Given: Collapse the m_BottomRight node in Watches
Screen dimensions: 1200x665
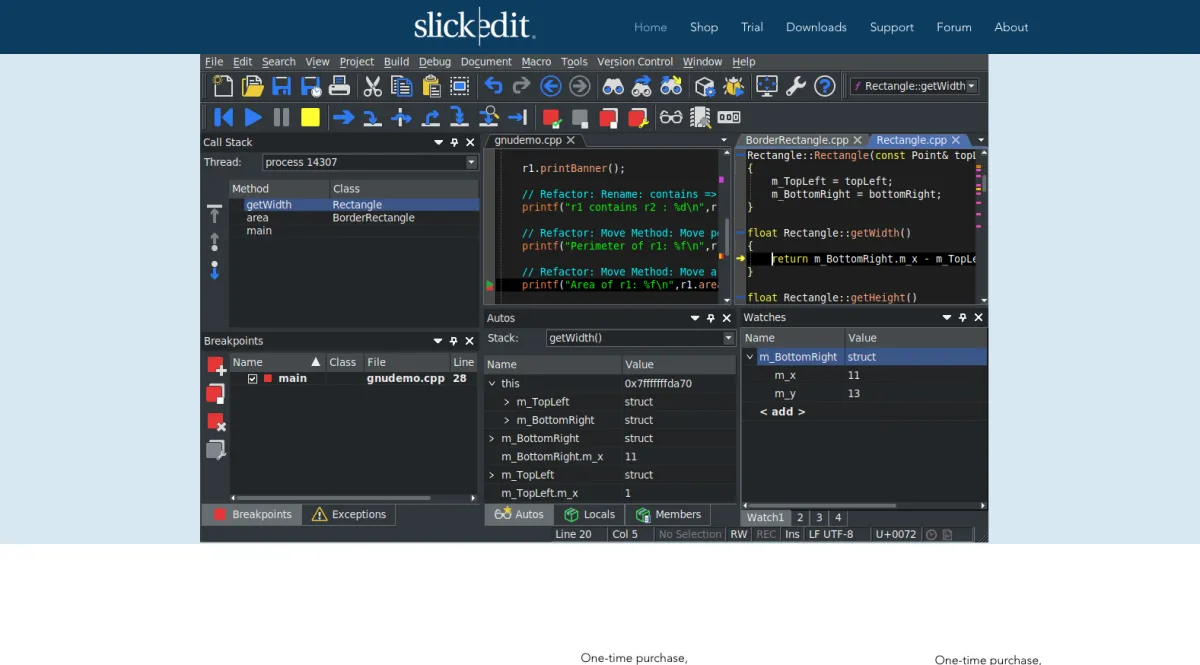Looking at the screenshot, I should pos(750,357).
